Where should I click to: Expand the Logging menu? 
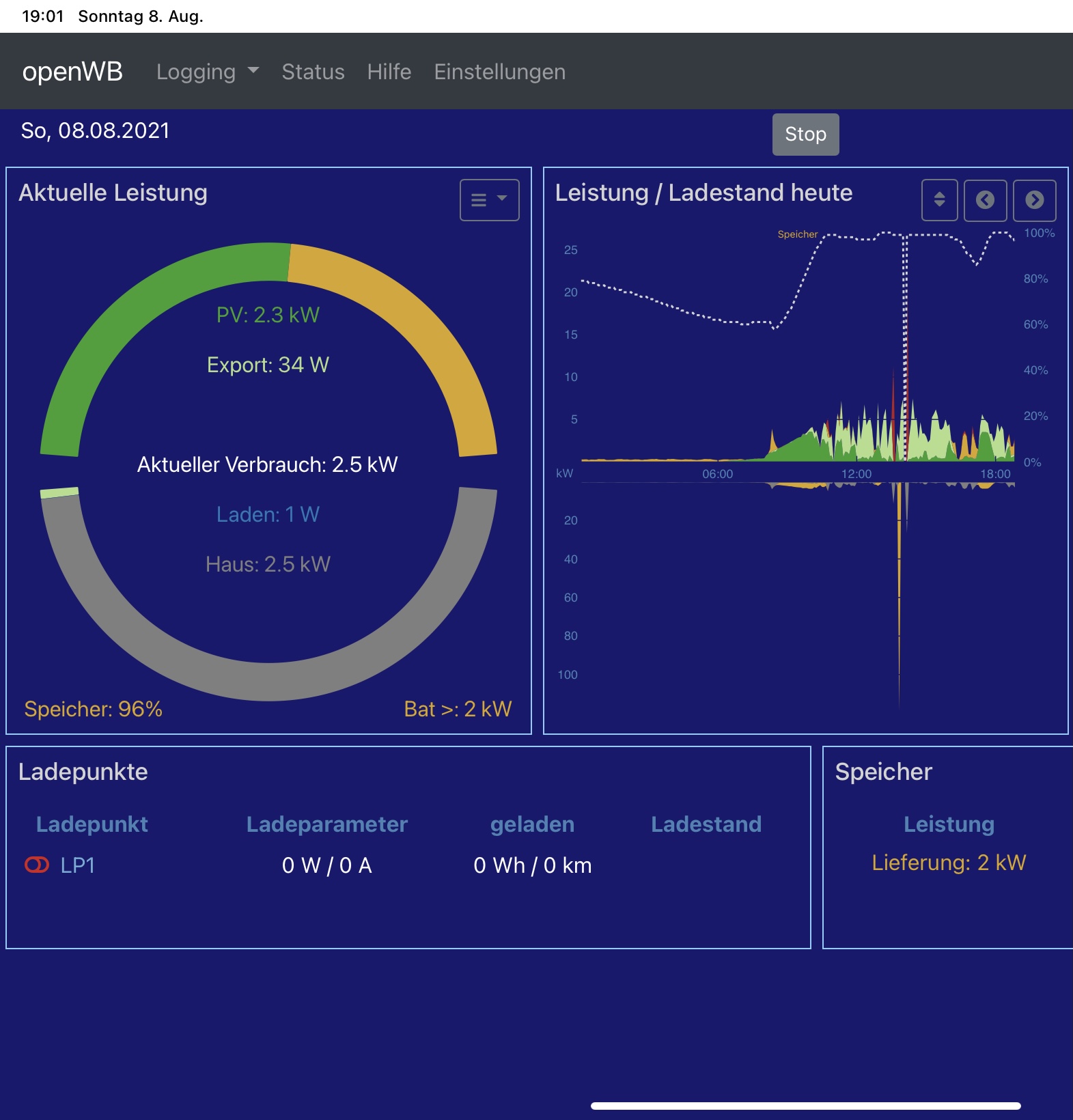point(207,72)
